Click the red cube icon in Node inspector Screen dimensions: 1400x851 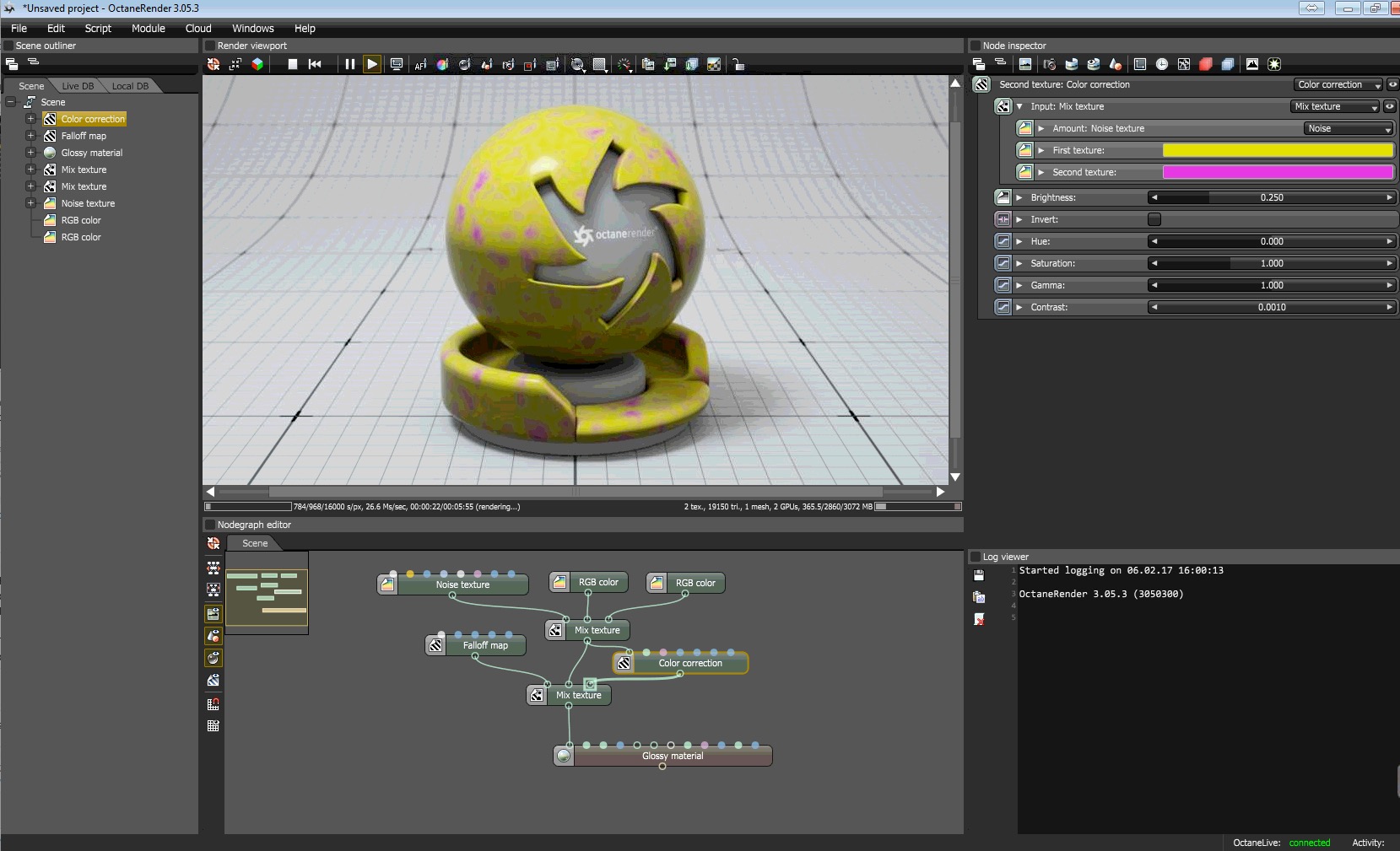coord(1206,64)
